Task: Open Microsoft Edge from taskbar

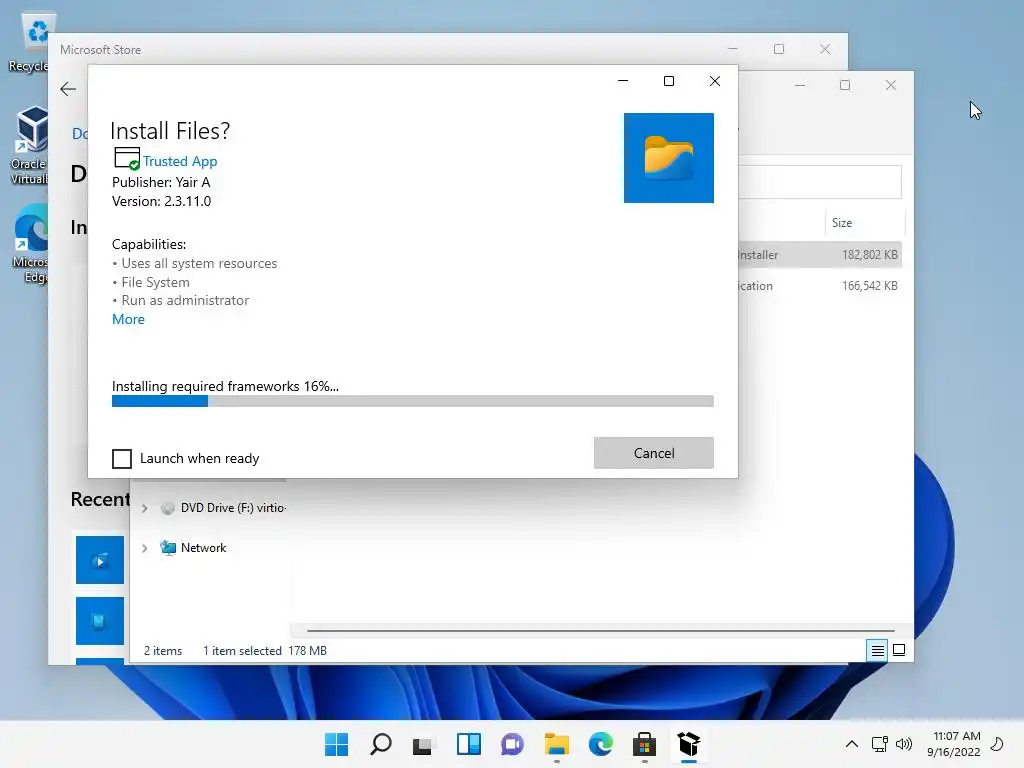Action: (600, 744)
